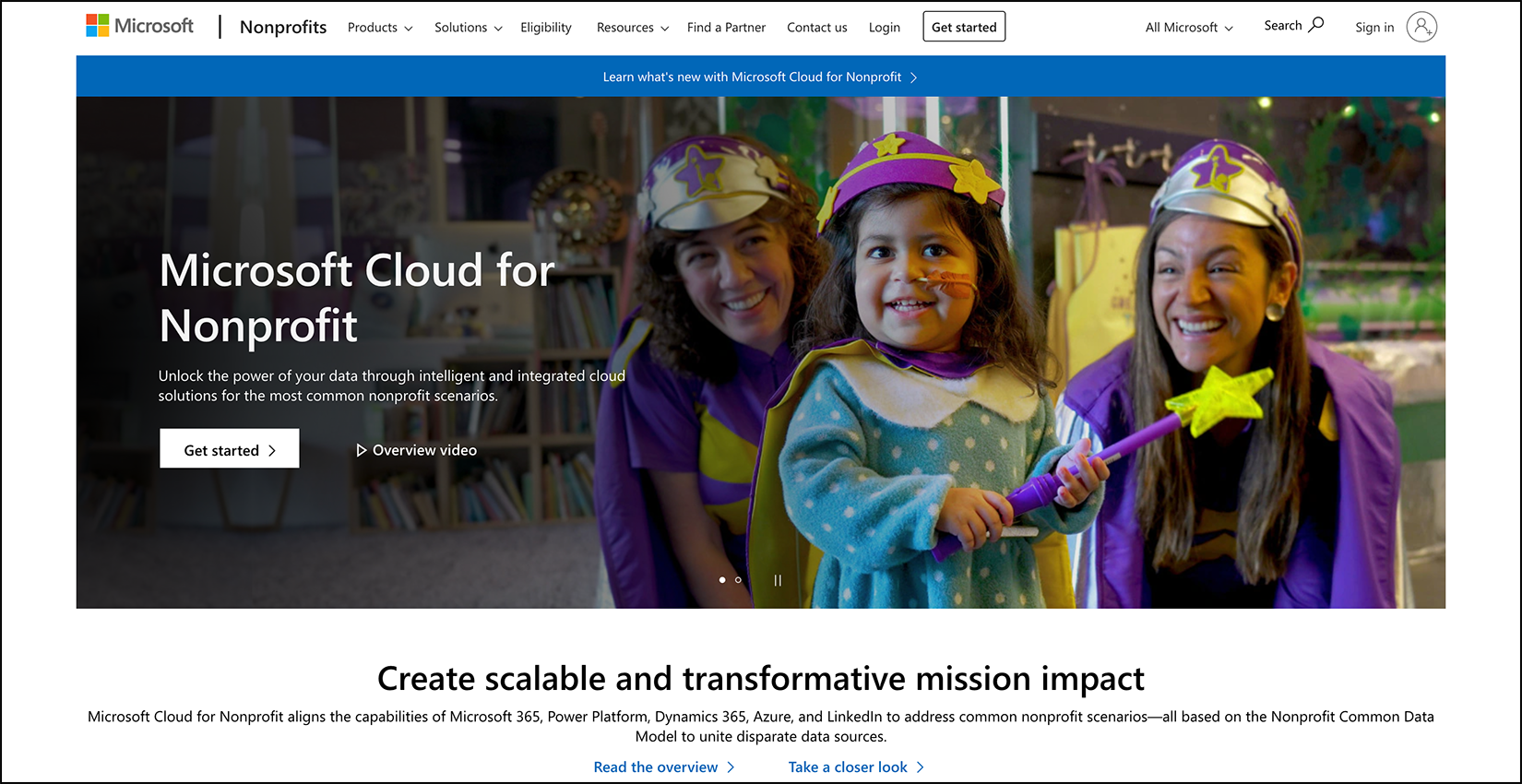Image resolution: width=1522 pixels, height=784 pixels.
Task: Expand the All Microsoft dropdown
Action: point(1189,28)
